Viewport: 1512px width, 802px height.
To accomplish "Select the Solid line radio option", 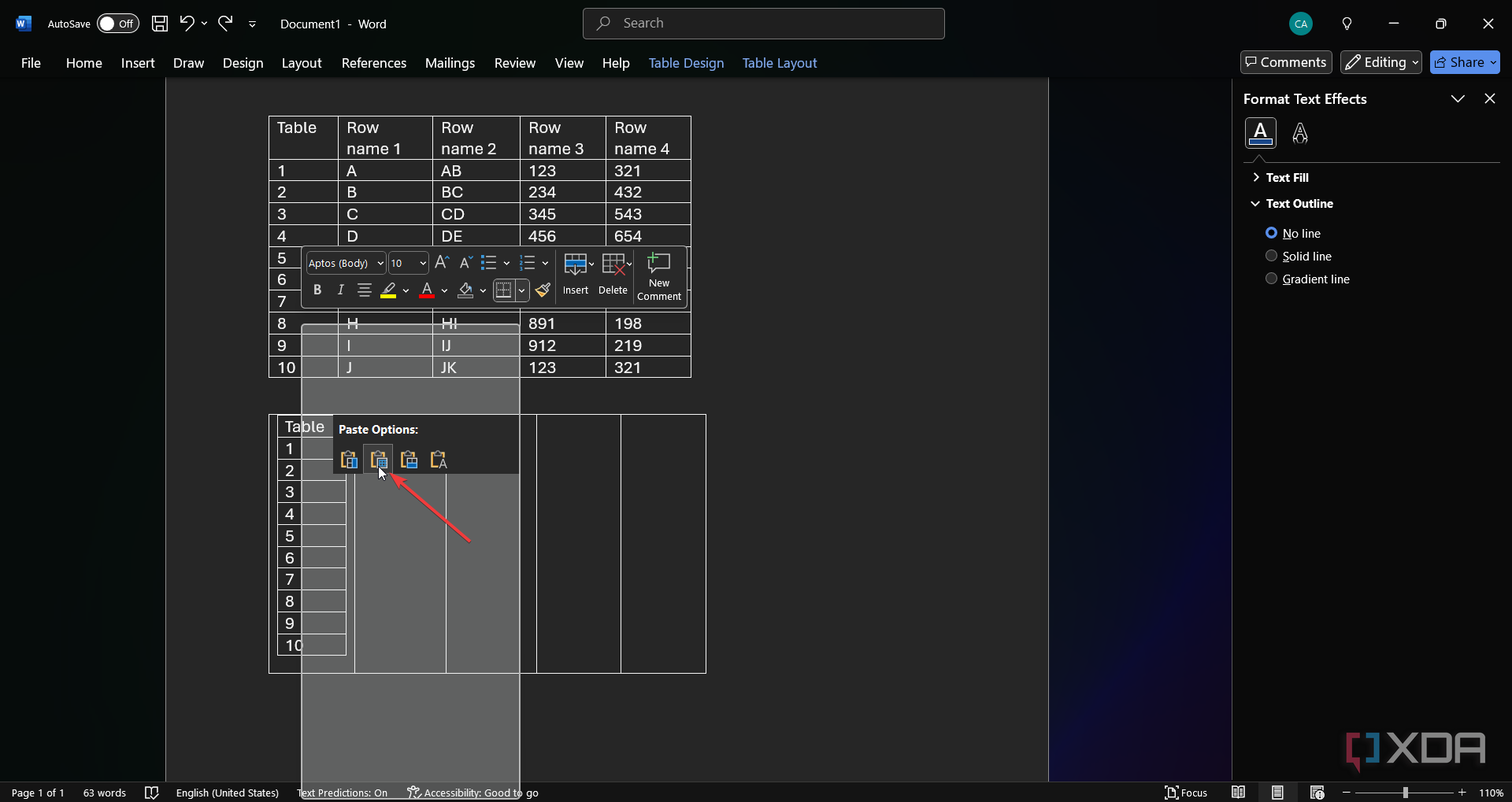I will click(x=1271, y=256).
